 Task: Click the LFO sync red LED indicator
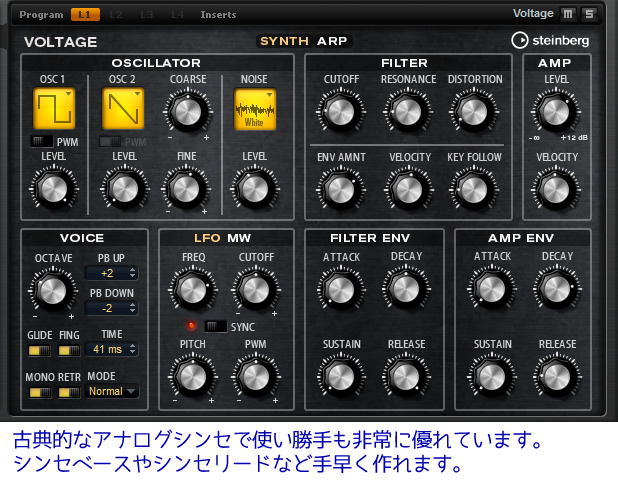(191, 326)
